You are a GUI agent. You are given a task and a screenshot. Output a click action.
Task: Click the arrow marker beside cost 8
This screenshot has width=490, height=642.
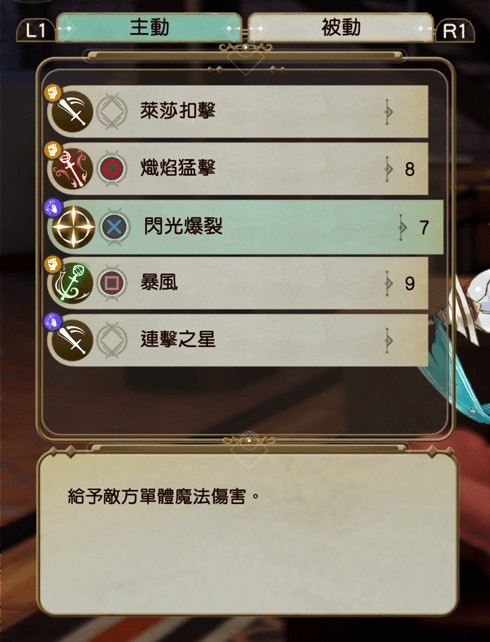pos(388,169)
